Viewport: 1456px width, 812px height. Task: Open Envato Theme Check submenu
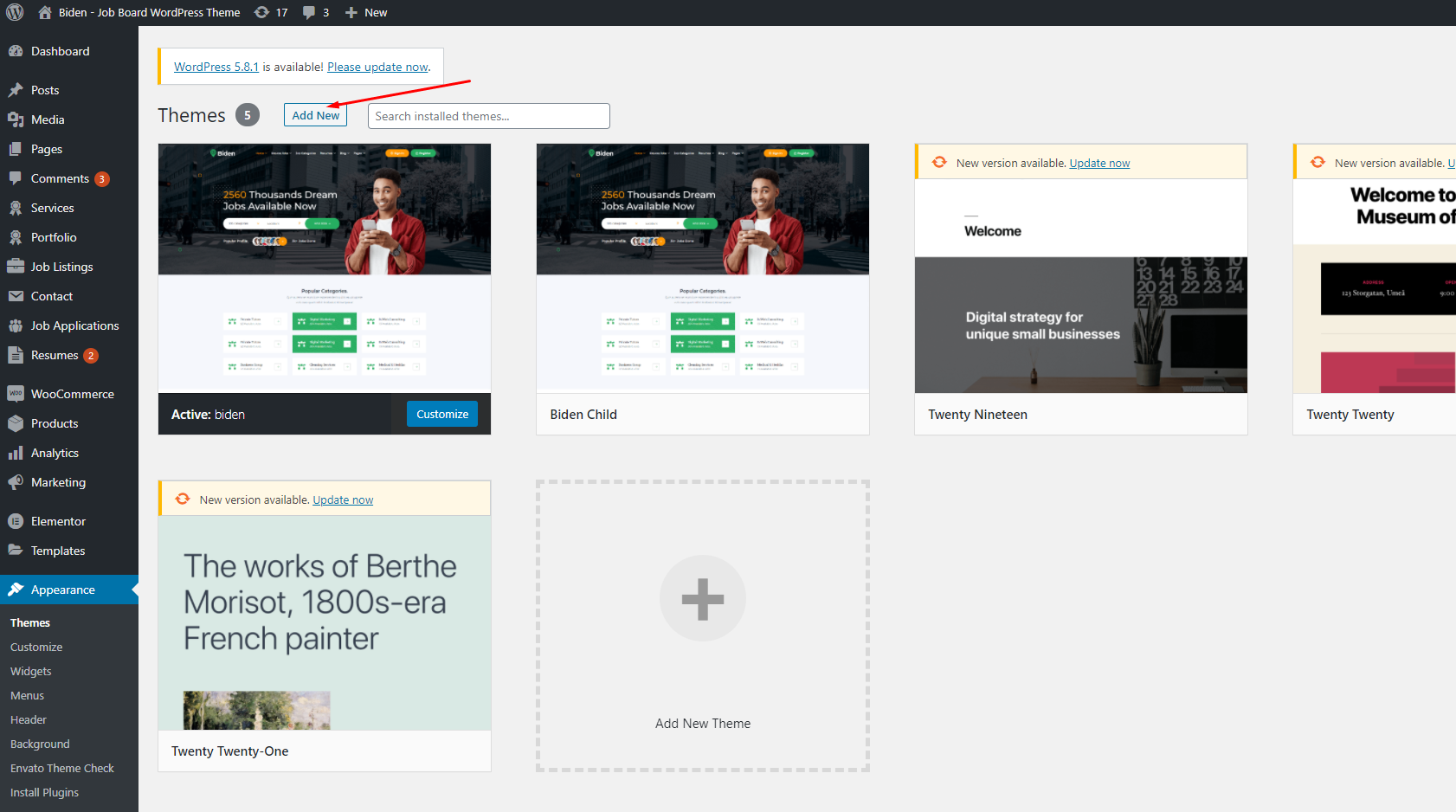click(x=62, y=768)
